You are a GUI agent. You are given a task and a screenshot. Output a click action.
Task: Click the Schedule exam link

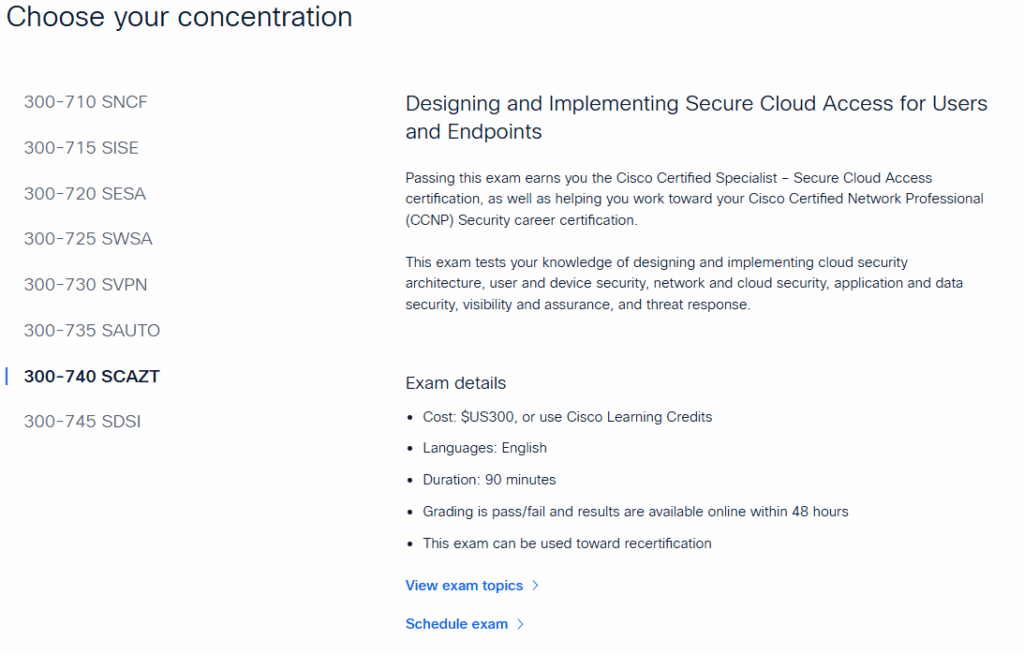pyautogui.click(x=457, y=624)
